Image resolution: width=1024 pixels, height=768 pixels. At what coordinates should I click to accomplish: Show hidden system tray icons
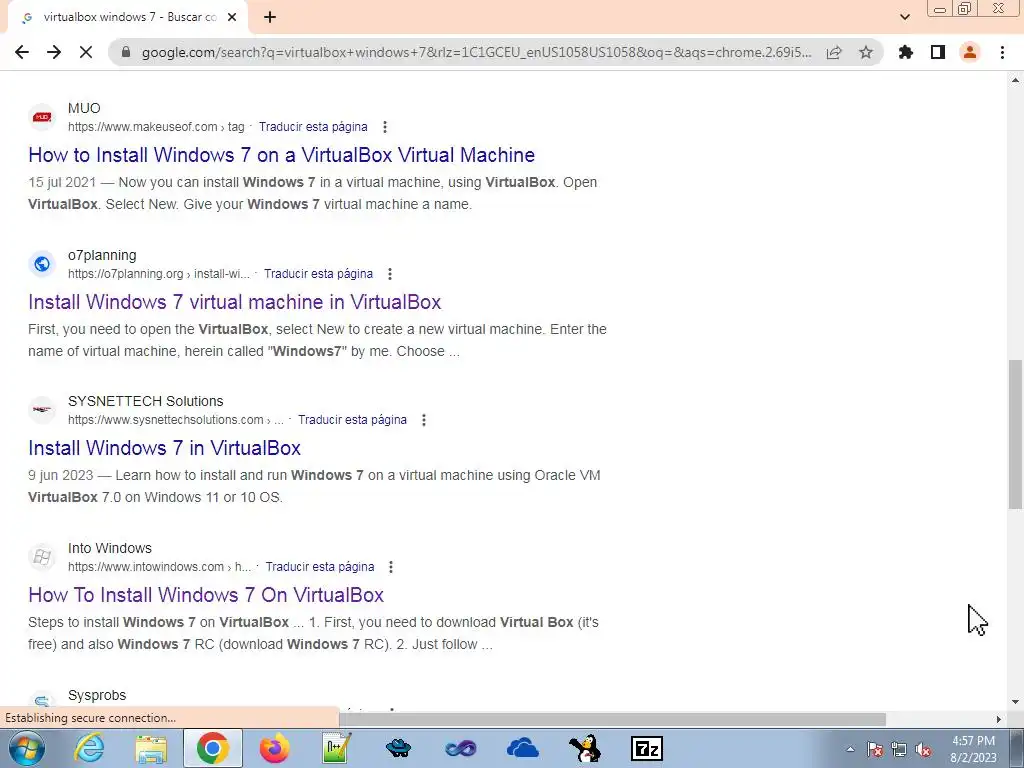pyautogui.click(x=850, y=749)
